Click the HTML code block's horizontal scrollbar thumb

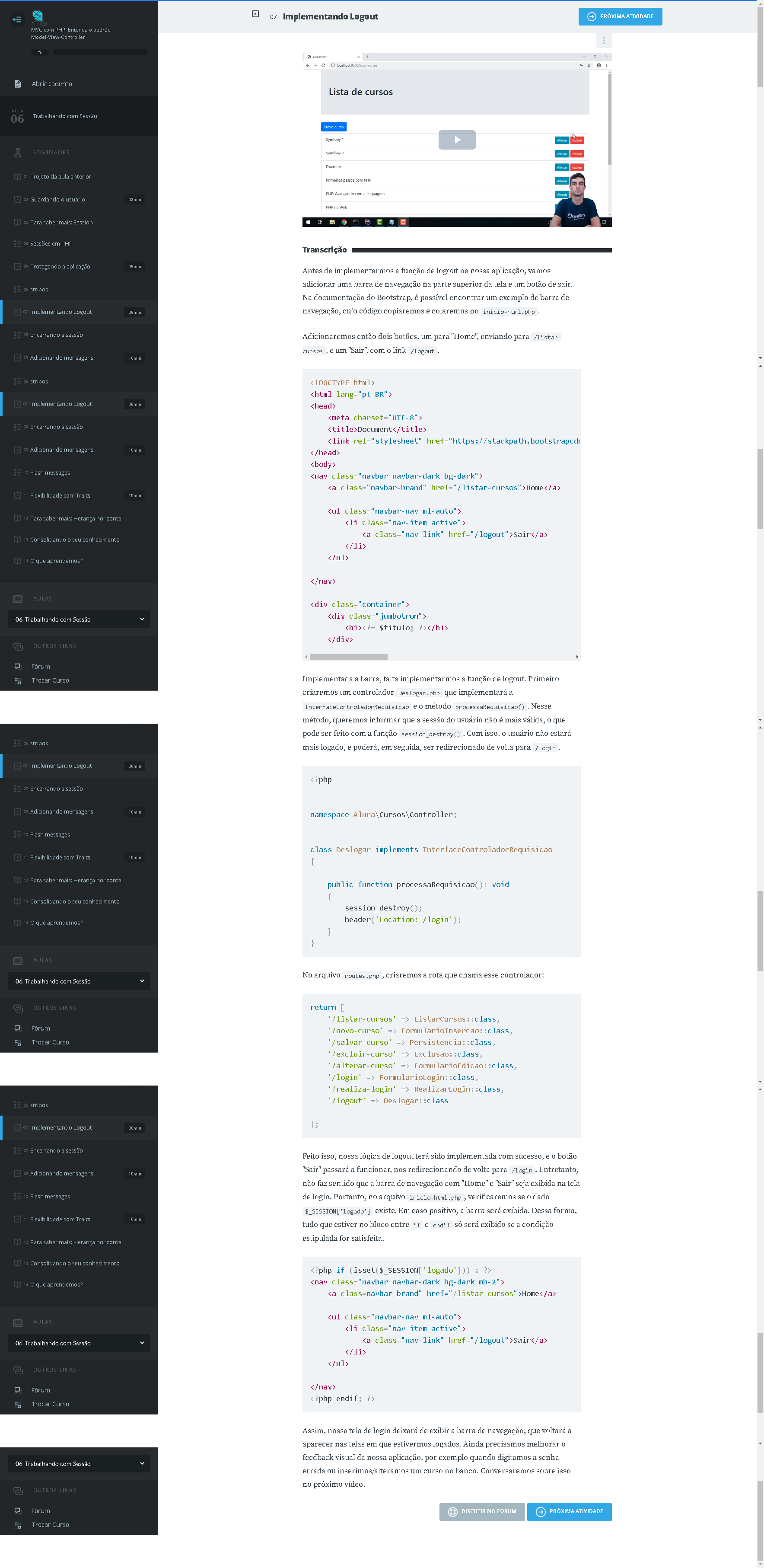(x=348, y=657)
